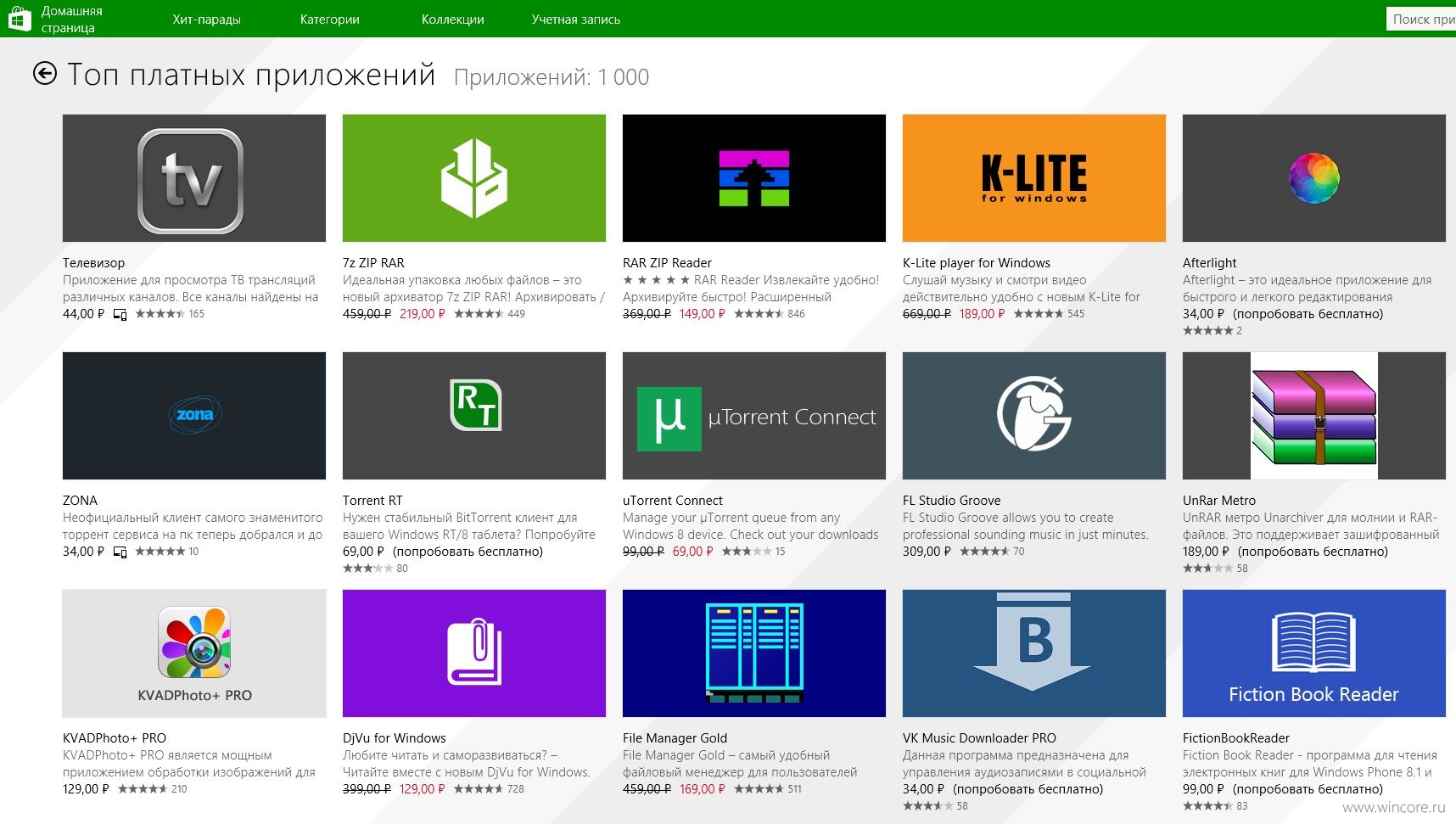Open the FL Studio Groove fruit tile
This screenshot has width=1456, height=824.
(x=1034, y=416)
